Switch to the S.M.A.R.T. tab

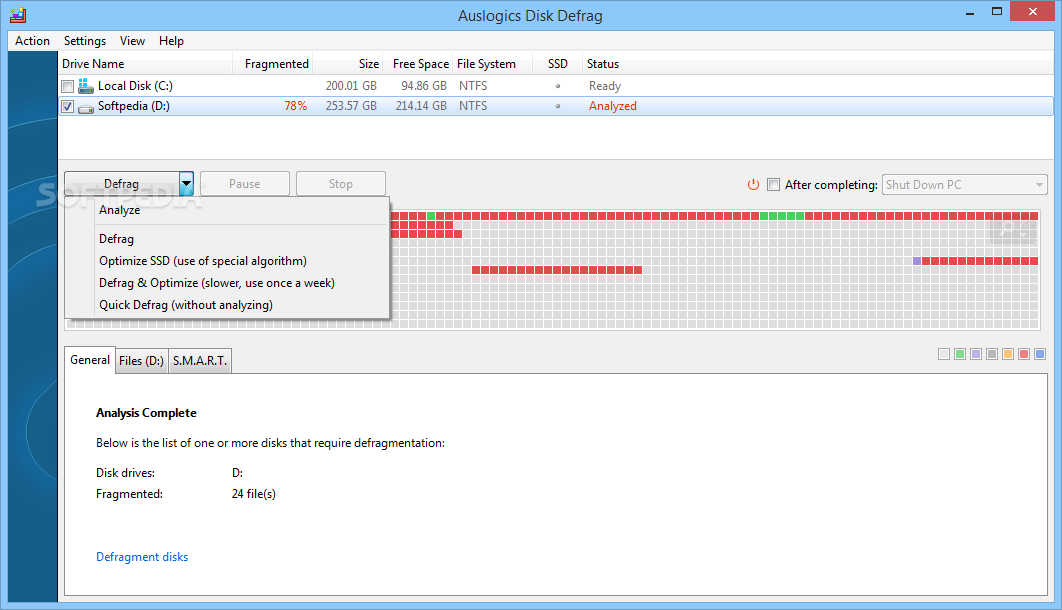tap(200, 361)
